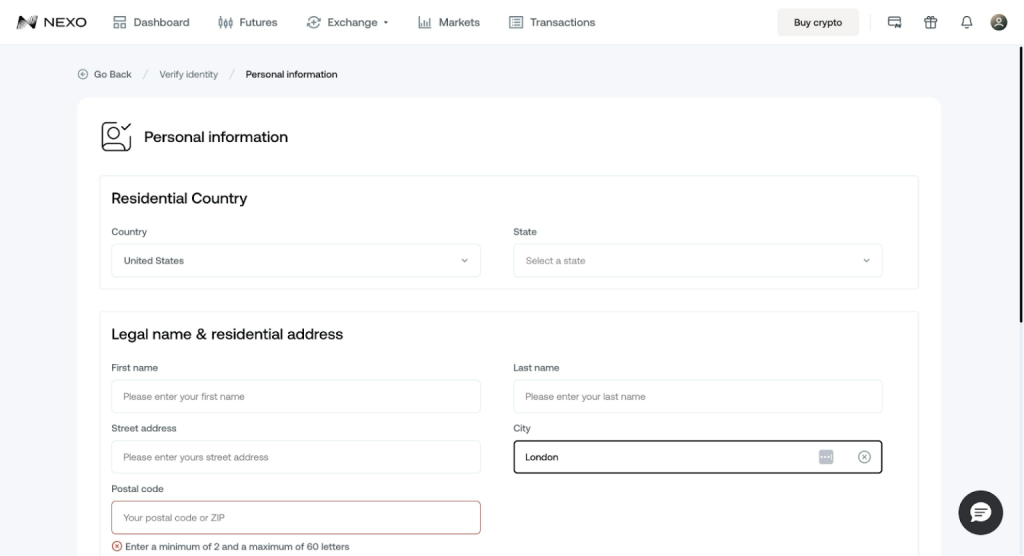This screenshot has height=556, width=1024.
Task: Open the Transactions page
Action: tap(552, 22)
